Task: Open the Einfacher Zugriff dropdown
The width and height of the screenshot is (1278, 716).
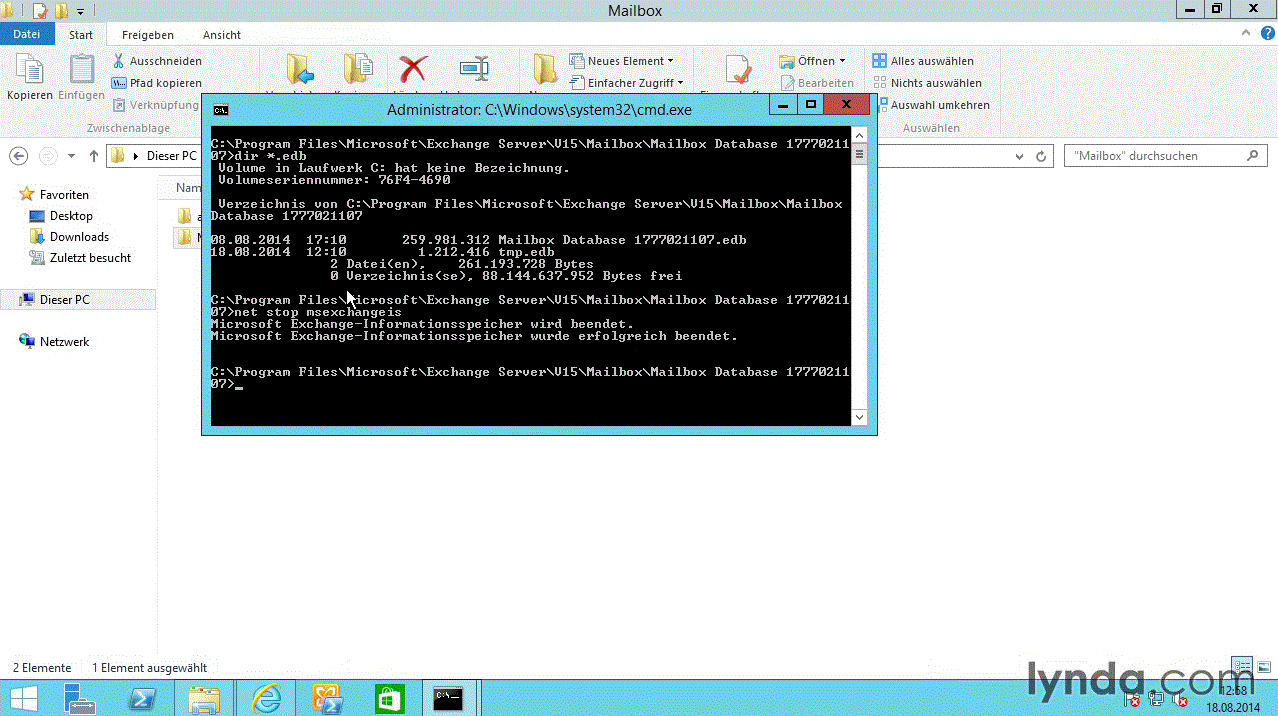Action: pos(627,83)
